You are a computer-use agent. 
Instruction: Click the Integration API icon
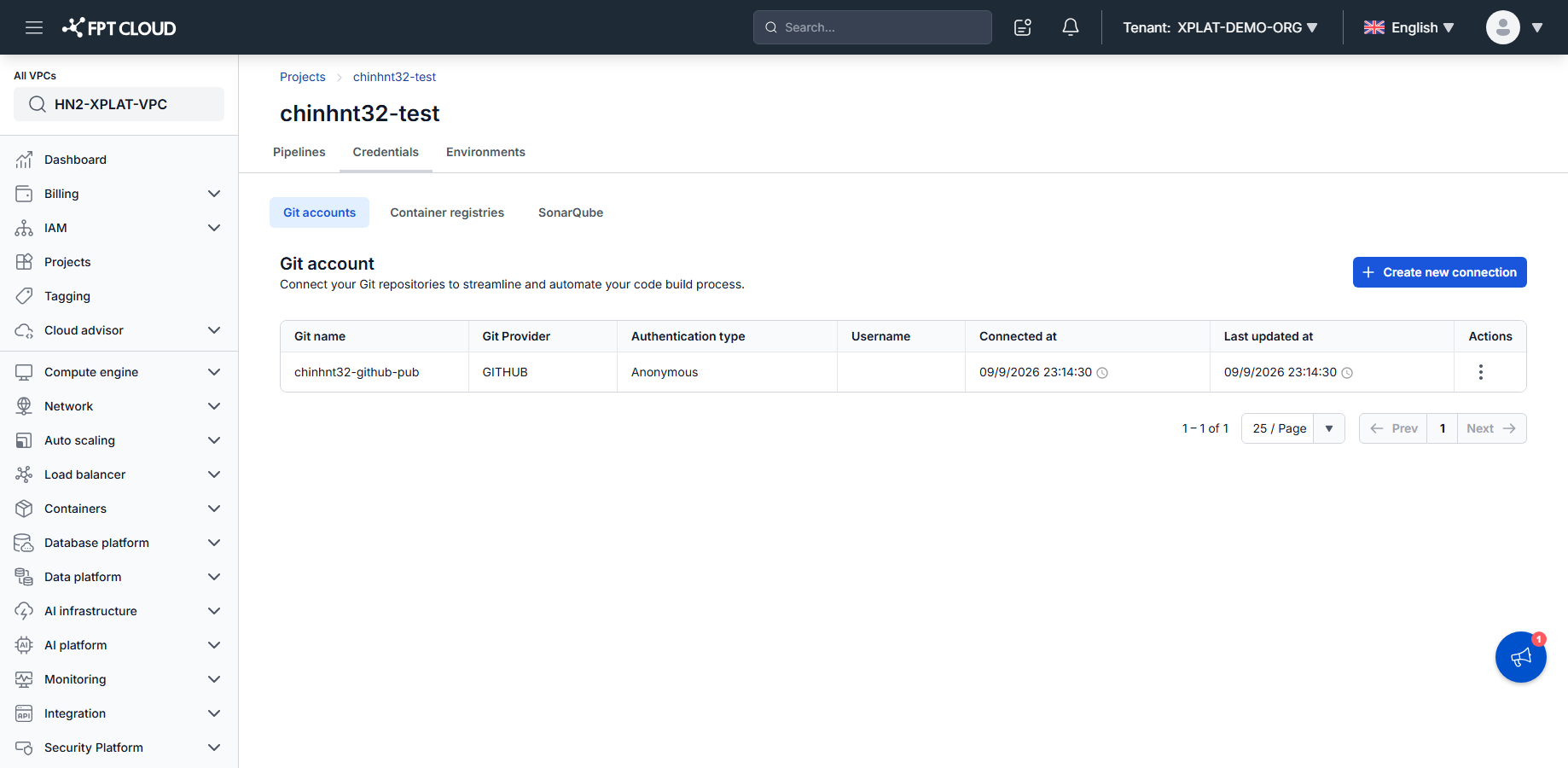coord(24,713)
